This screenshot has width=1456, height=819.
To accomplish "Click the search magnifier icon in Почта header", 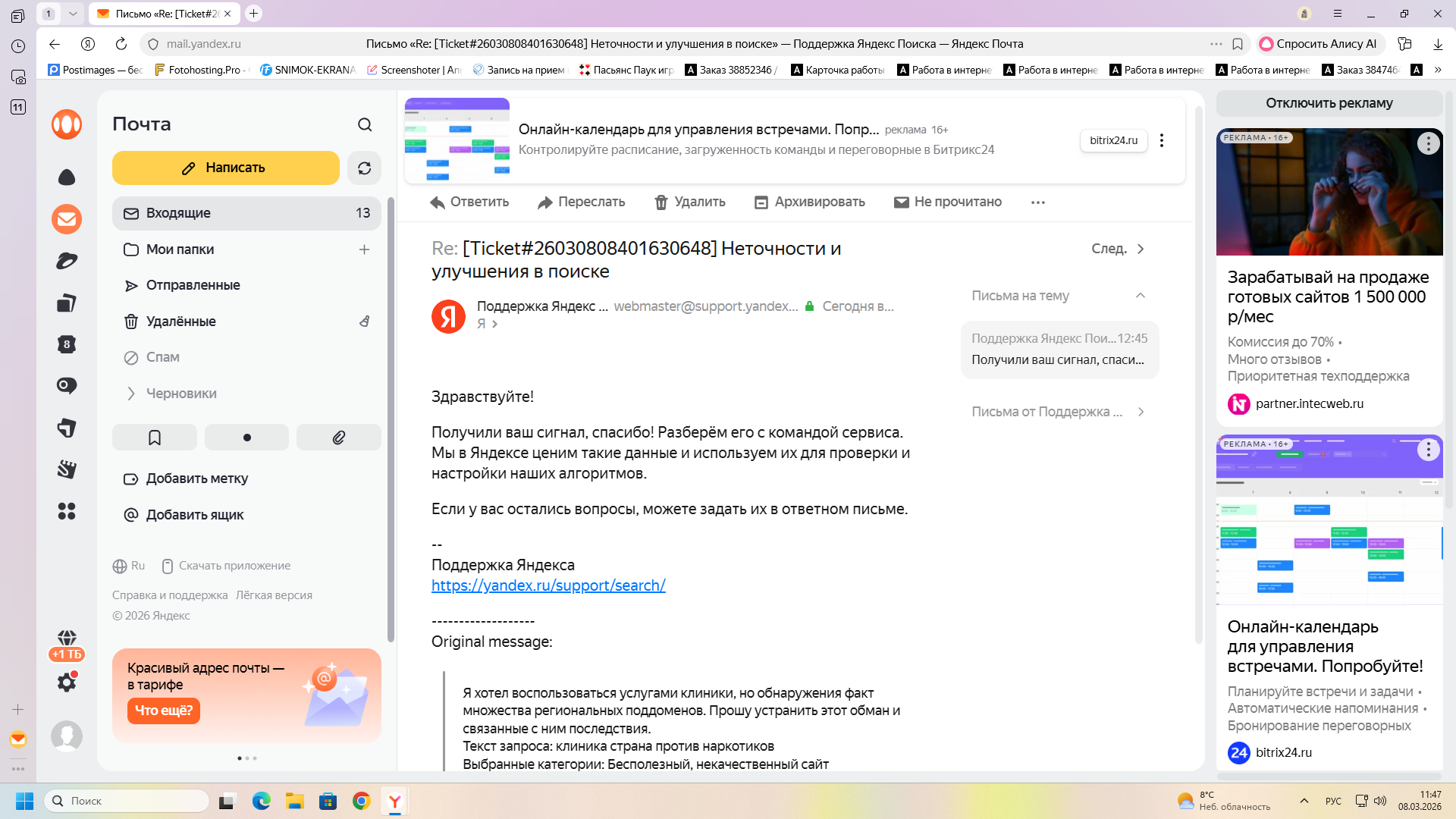I will (365, 124).
